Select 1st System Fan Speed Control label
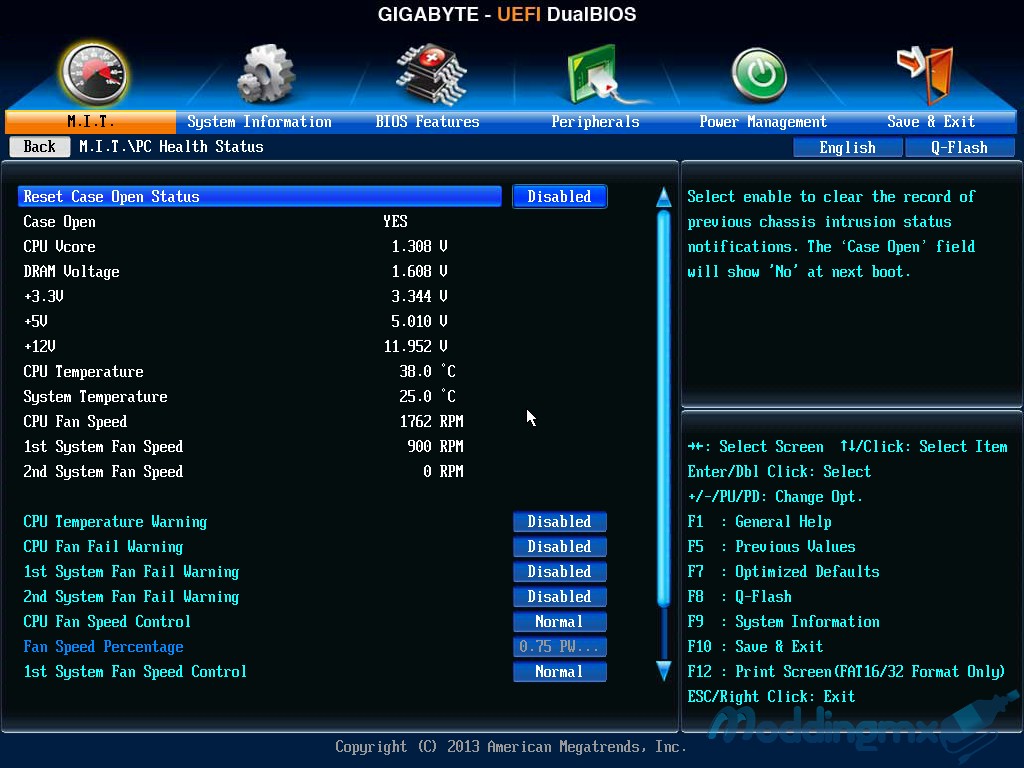Screen dimensions: 1024x768 coord(135,671)
